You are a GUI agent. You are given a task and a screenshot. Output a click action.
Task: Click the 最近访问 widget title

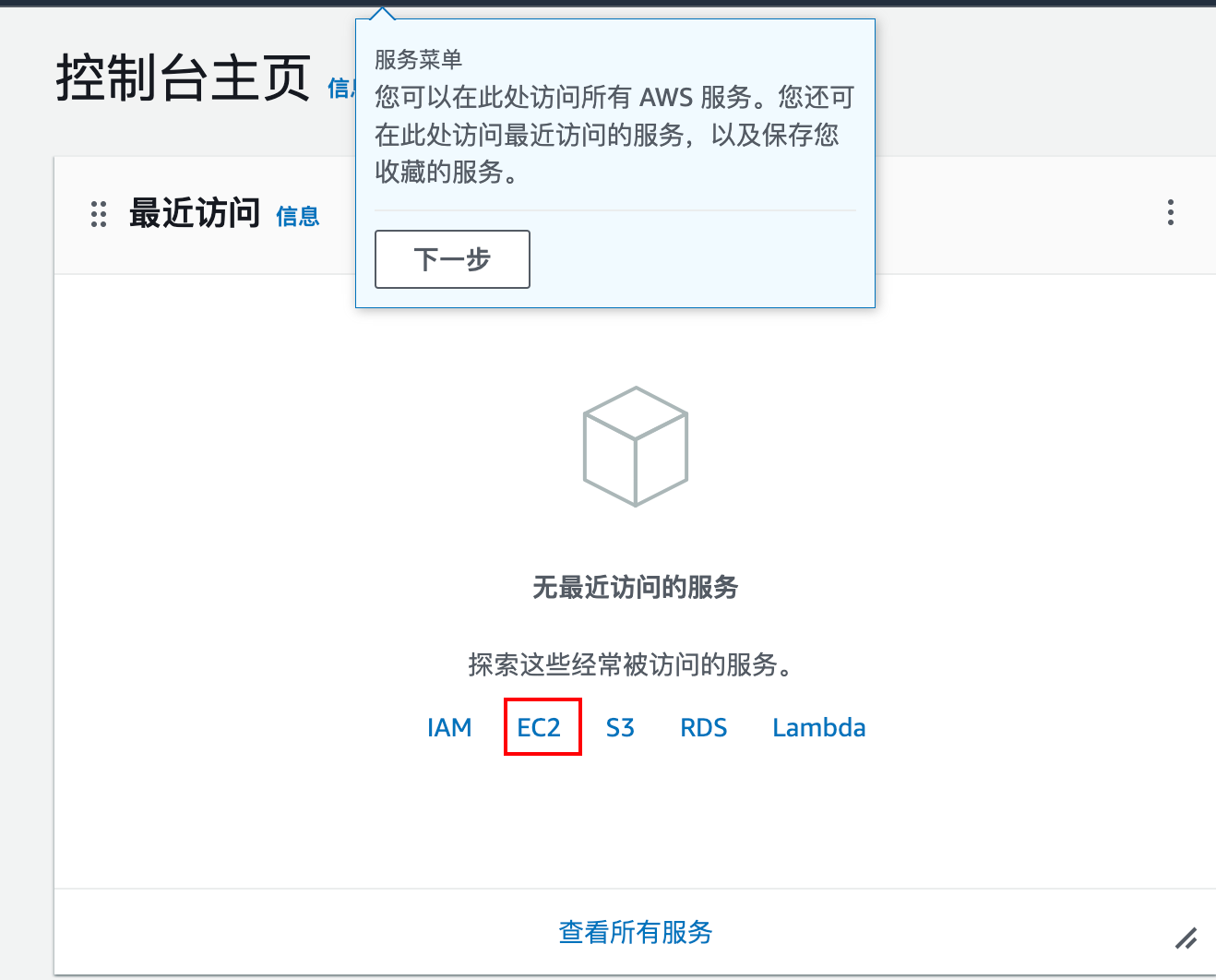click(194, 213)
